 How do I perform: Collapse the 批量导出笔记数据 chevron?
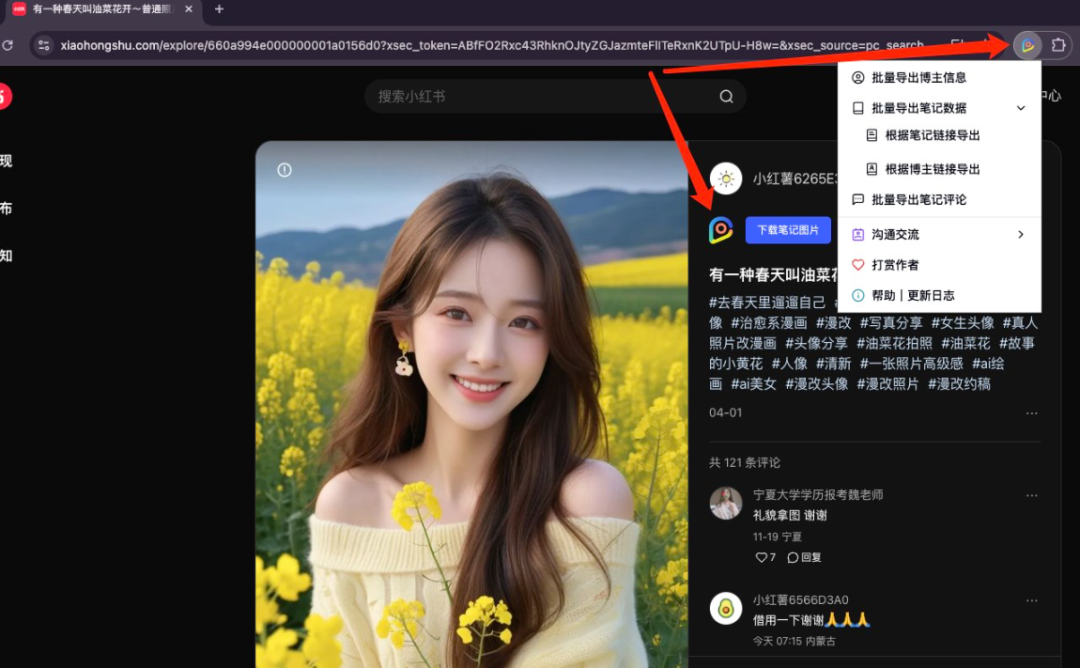point(1021,108)
